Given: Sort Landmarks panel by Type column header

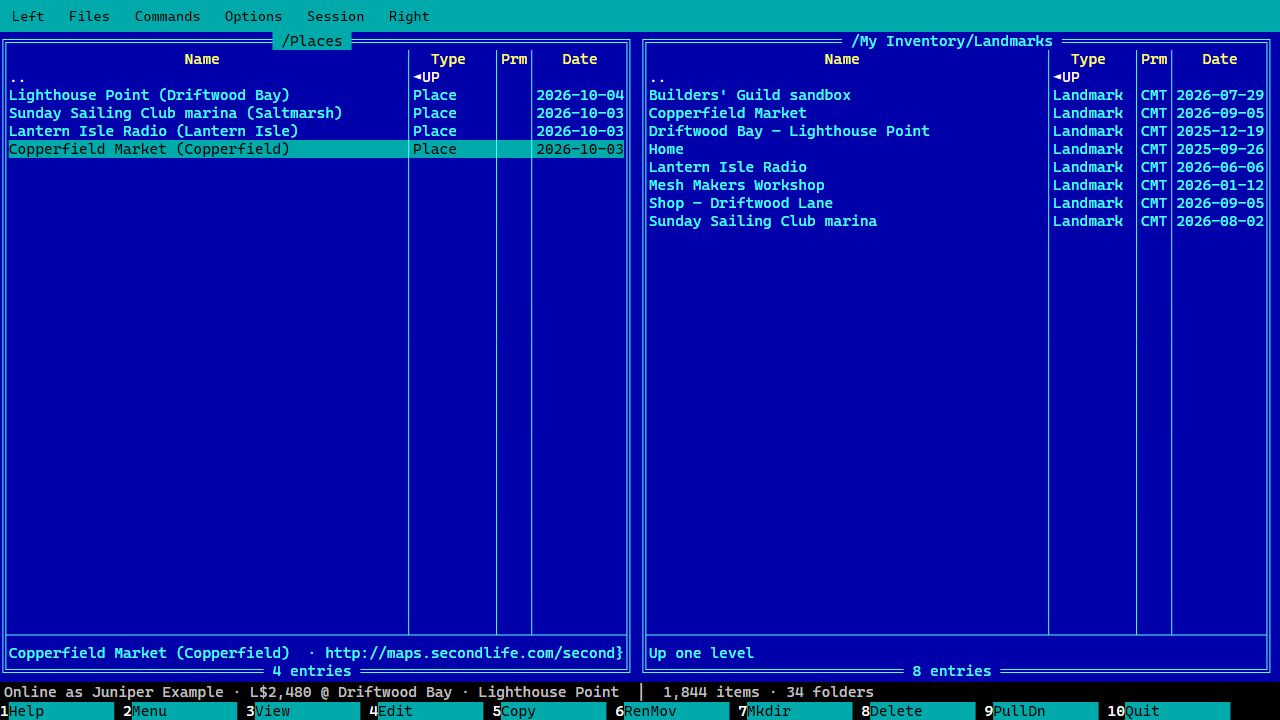Looking at the screenshot, I should click(1088, 59).
